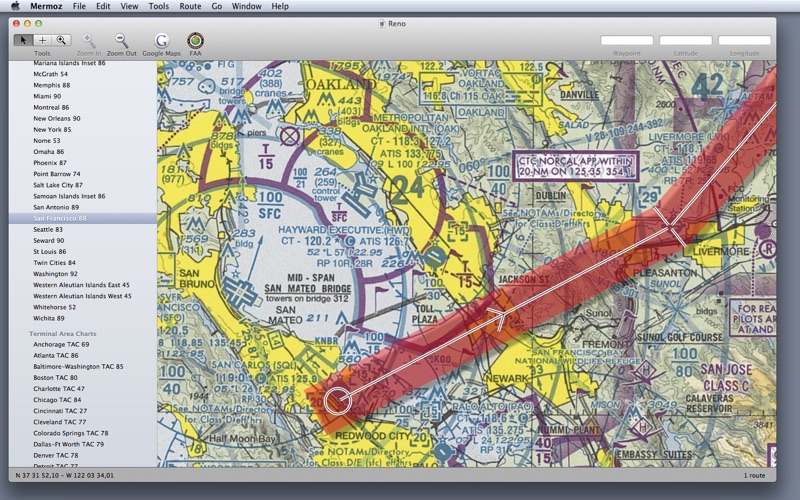The height and width of the screenshot is (500, 800).
Task: Select Salt Lake City 87 chart
Action: (58, 185)
